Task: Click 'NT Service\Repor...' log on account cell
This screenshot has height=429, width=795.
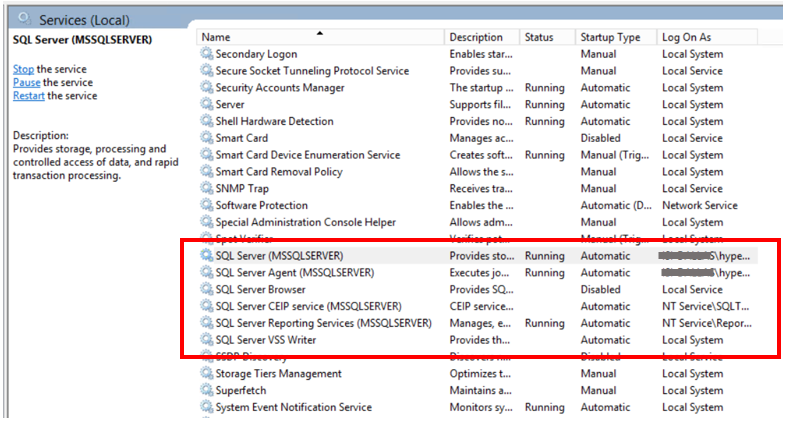Action: (707, 323)
